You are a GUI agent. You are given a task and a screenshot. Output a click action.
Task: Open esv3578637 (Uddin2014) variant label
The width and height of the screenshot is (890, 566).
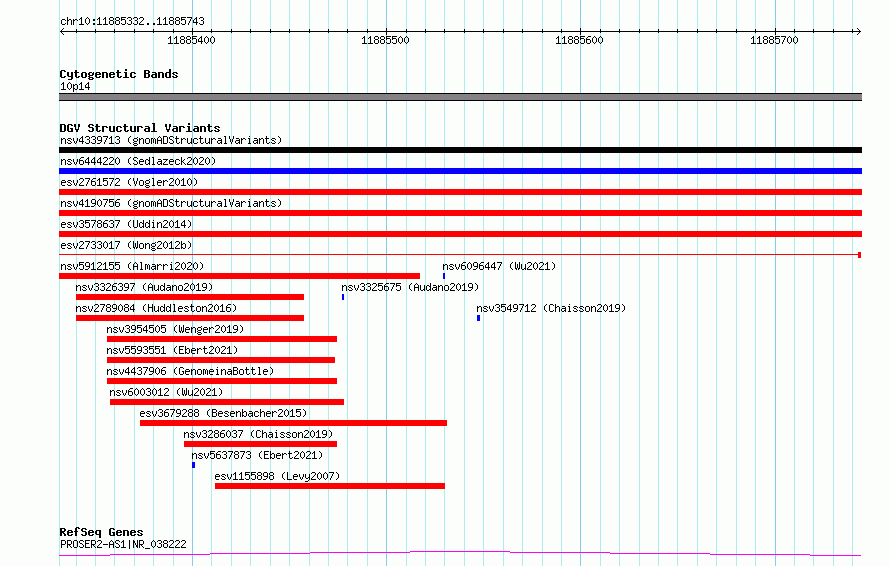126,224
